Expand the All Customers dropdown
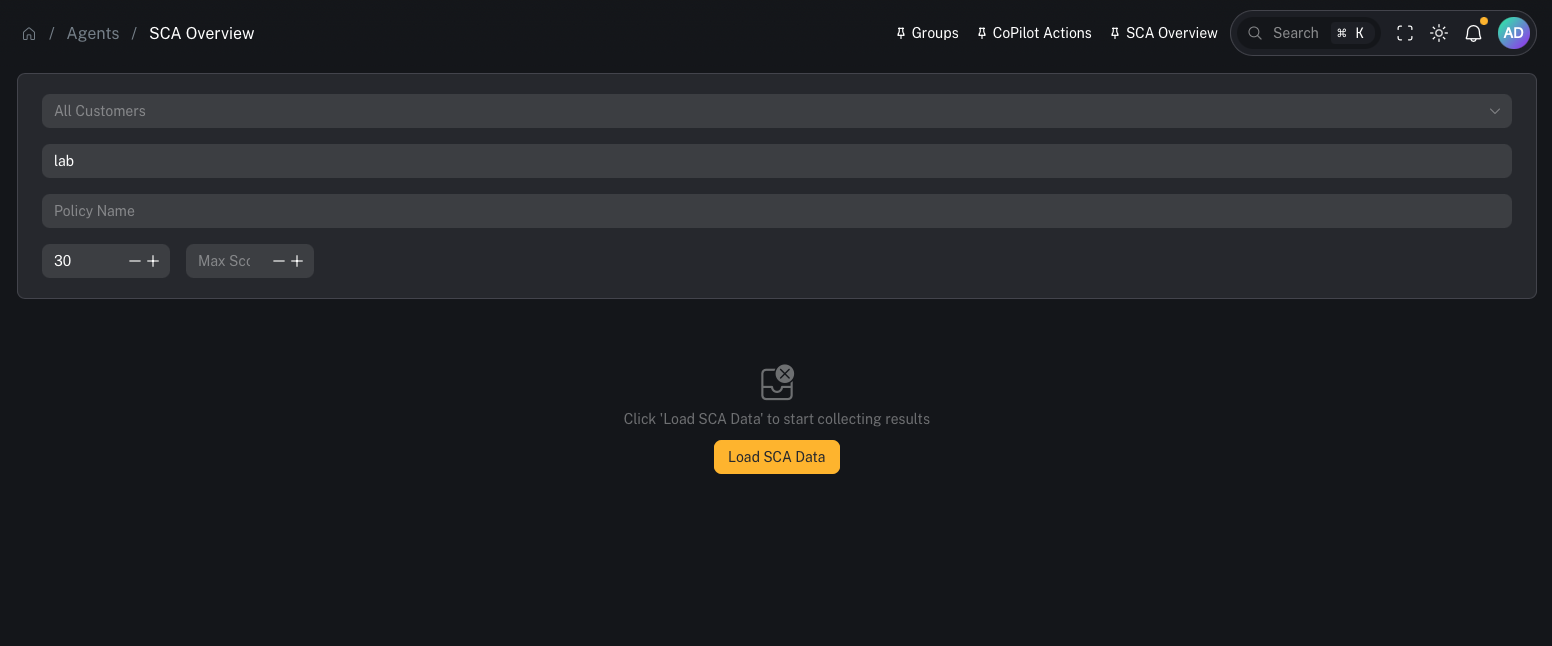Image resolution: width=1552 pixels, height=646 pixels. click(776, 111)
